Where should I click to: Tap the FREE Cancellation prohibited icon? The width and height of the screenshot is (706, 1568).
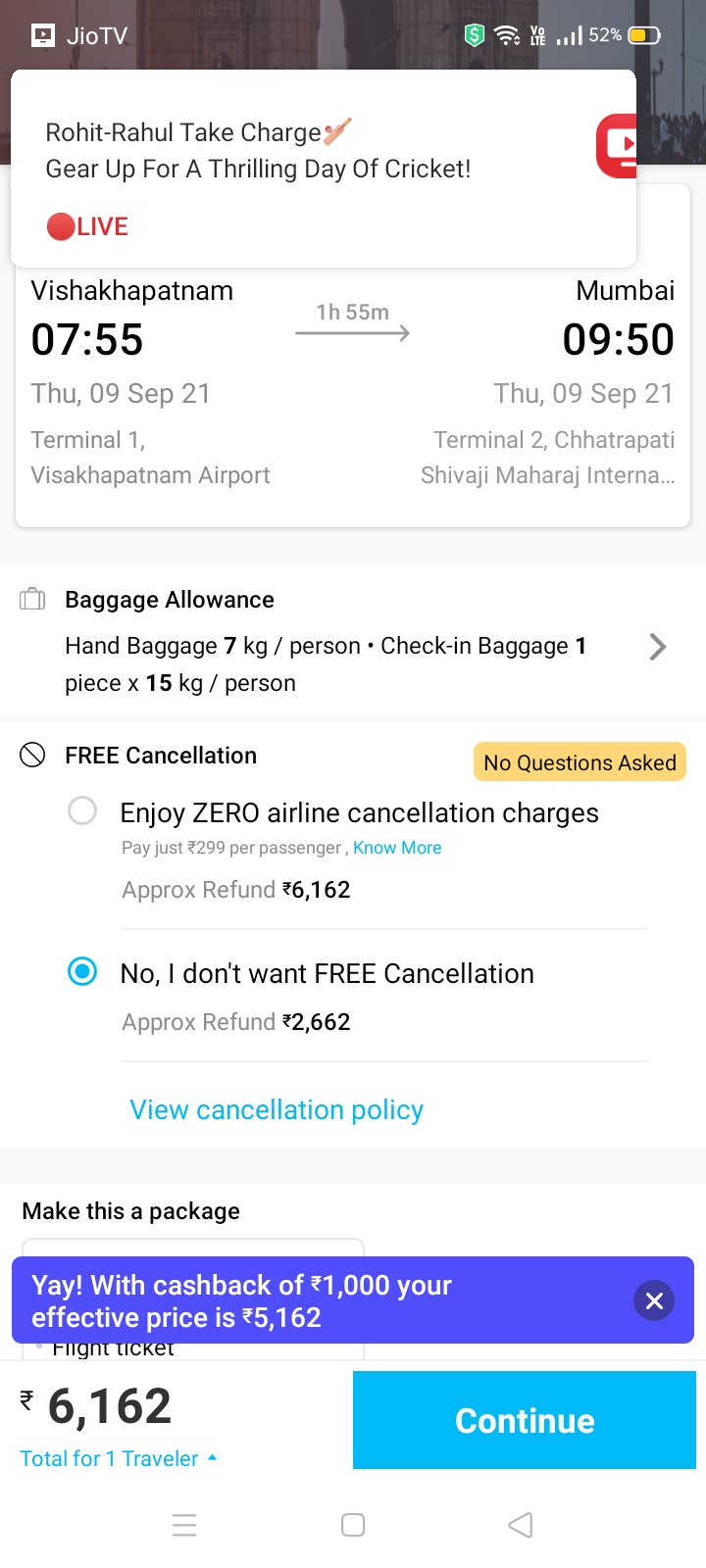tap(32, 755)
